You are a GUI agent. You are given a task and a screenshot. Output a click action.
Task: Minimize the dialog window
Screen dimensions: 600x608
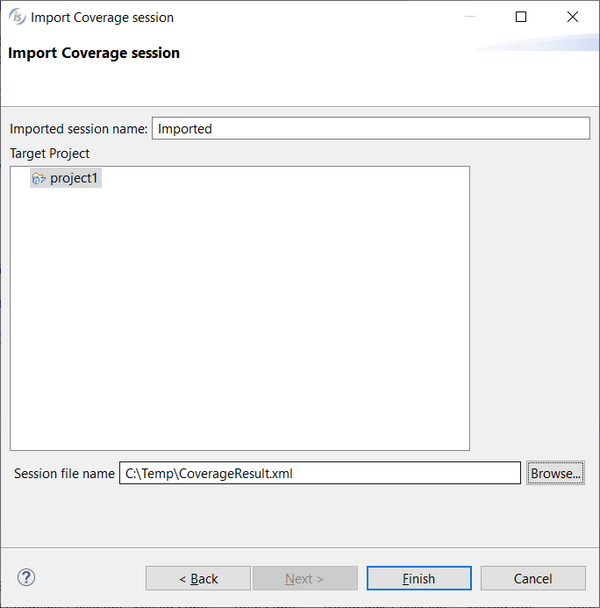coord(470,17)
